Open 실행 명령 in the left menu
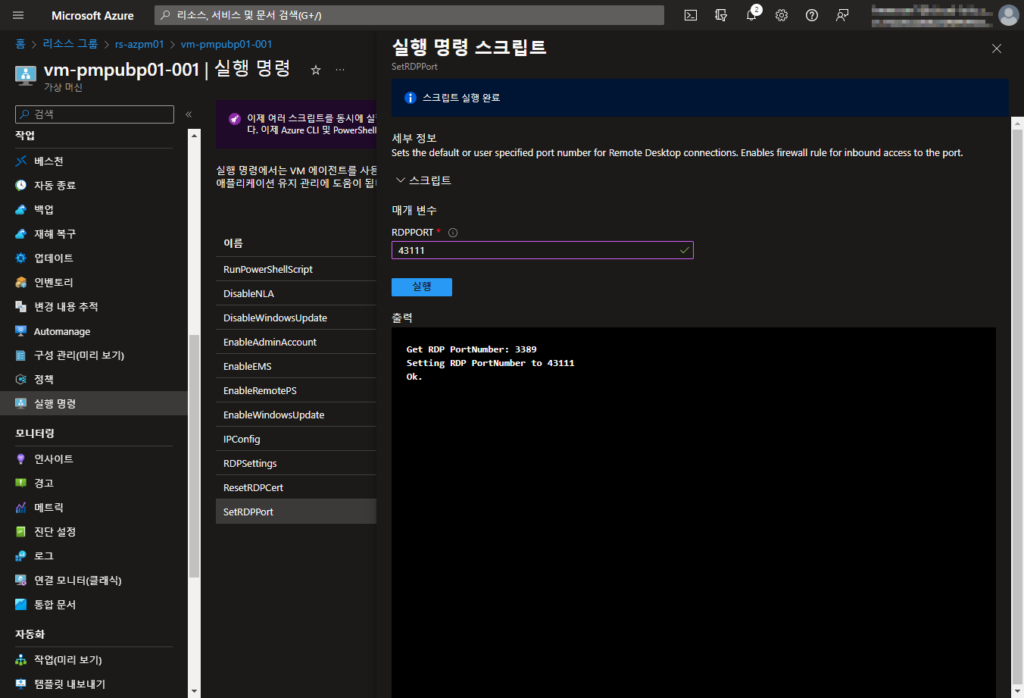Viewport: 1024px width, 698px height. [x=94, y=404]
